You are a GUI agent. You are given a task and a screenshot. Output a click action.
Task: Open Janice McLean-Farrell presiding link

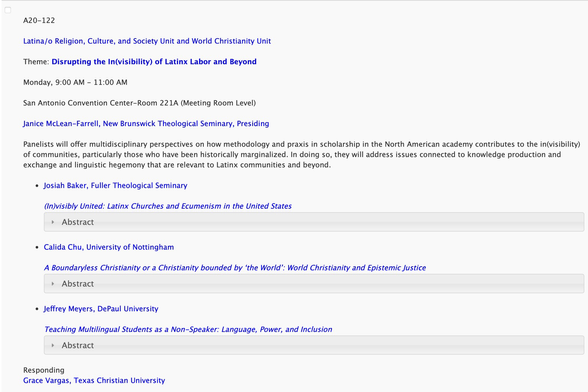146,123
